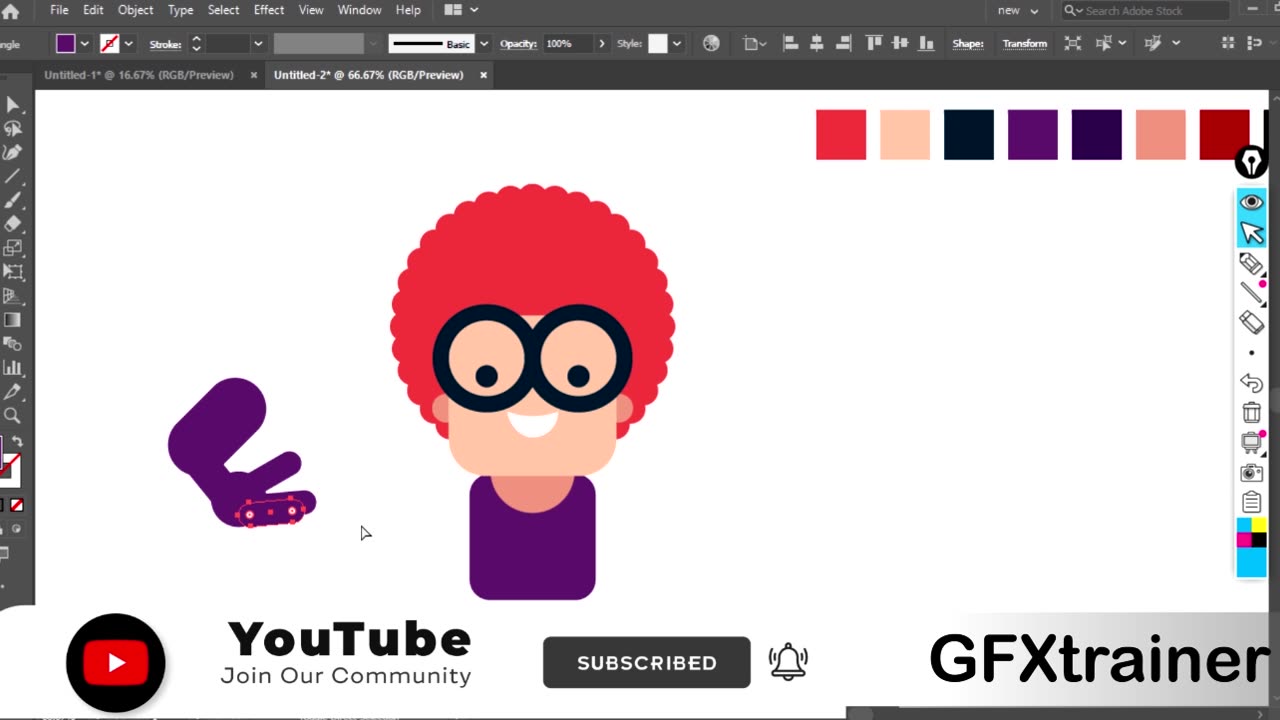Screen dimensions: 1280x720
Task: Switch to the Untitled-2 document tab
Action: pyautogui.click(x=369, y=75)
